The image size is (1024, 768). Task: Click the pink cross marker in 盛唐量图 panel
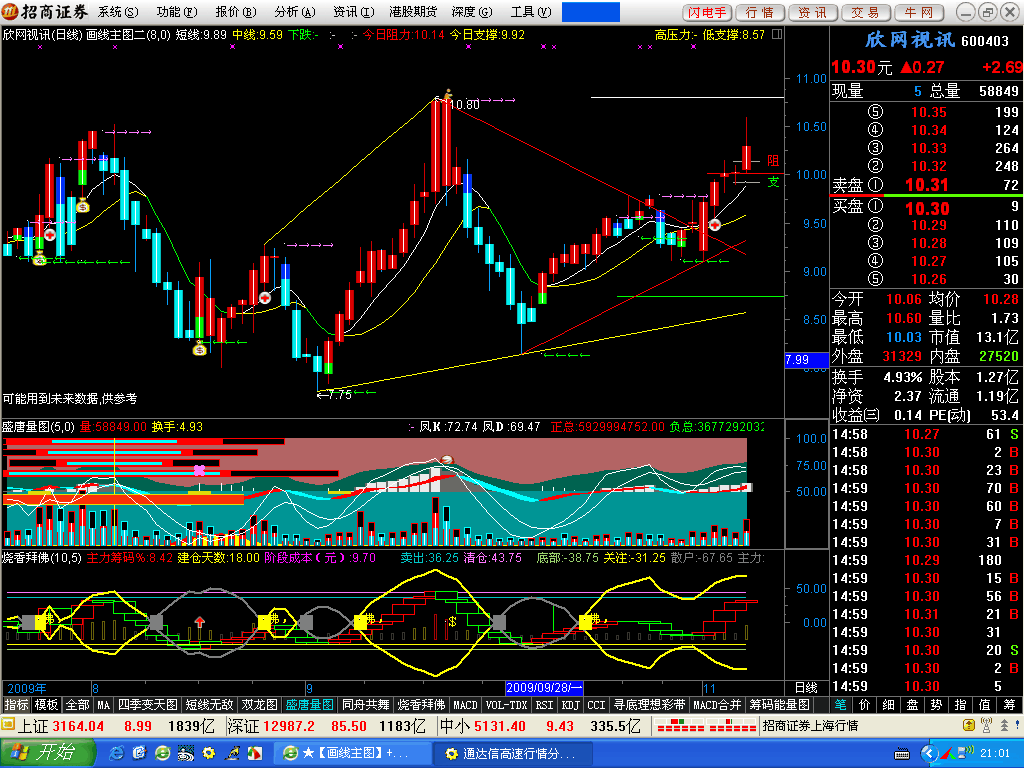[199, 470]
